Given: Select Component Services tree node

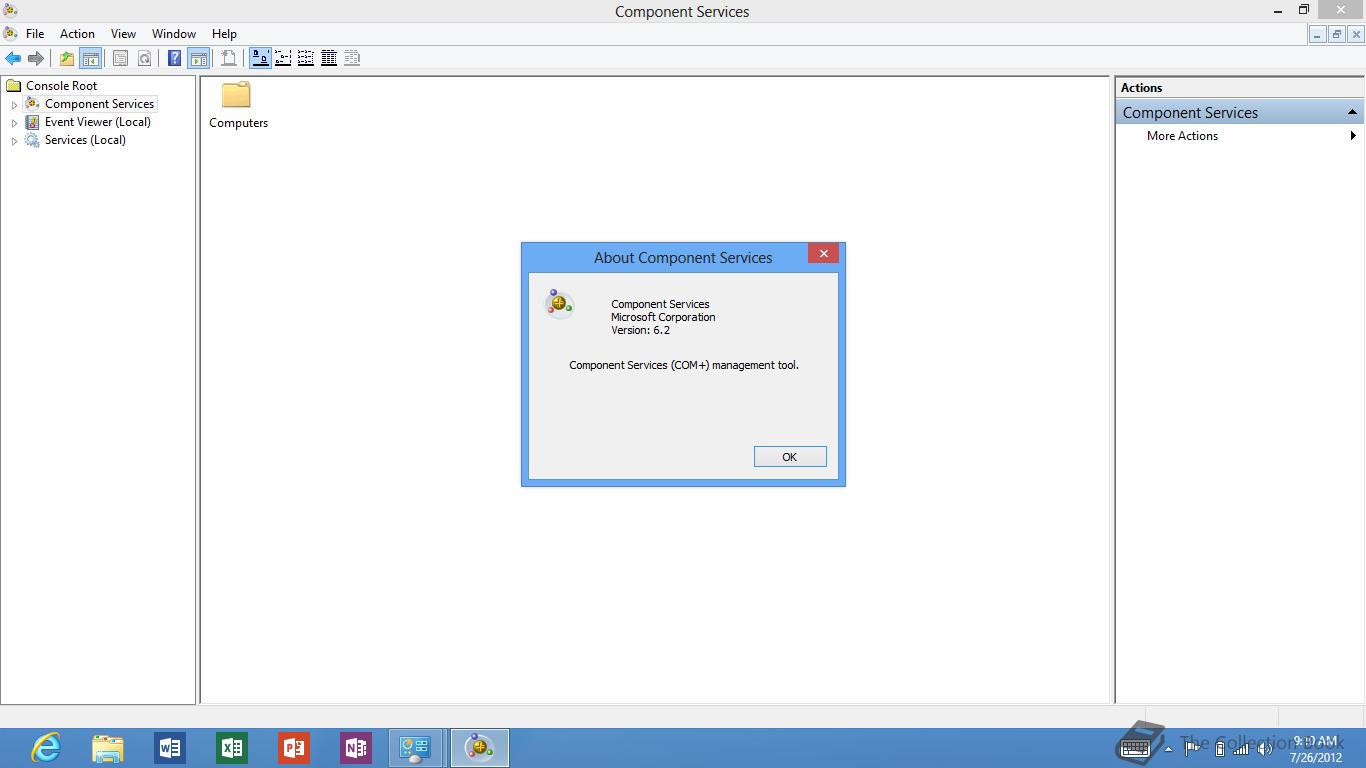Looking at the screenshot, I should (99, 104).
